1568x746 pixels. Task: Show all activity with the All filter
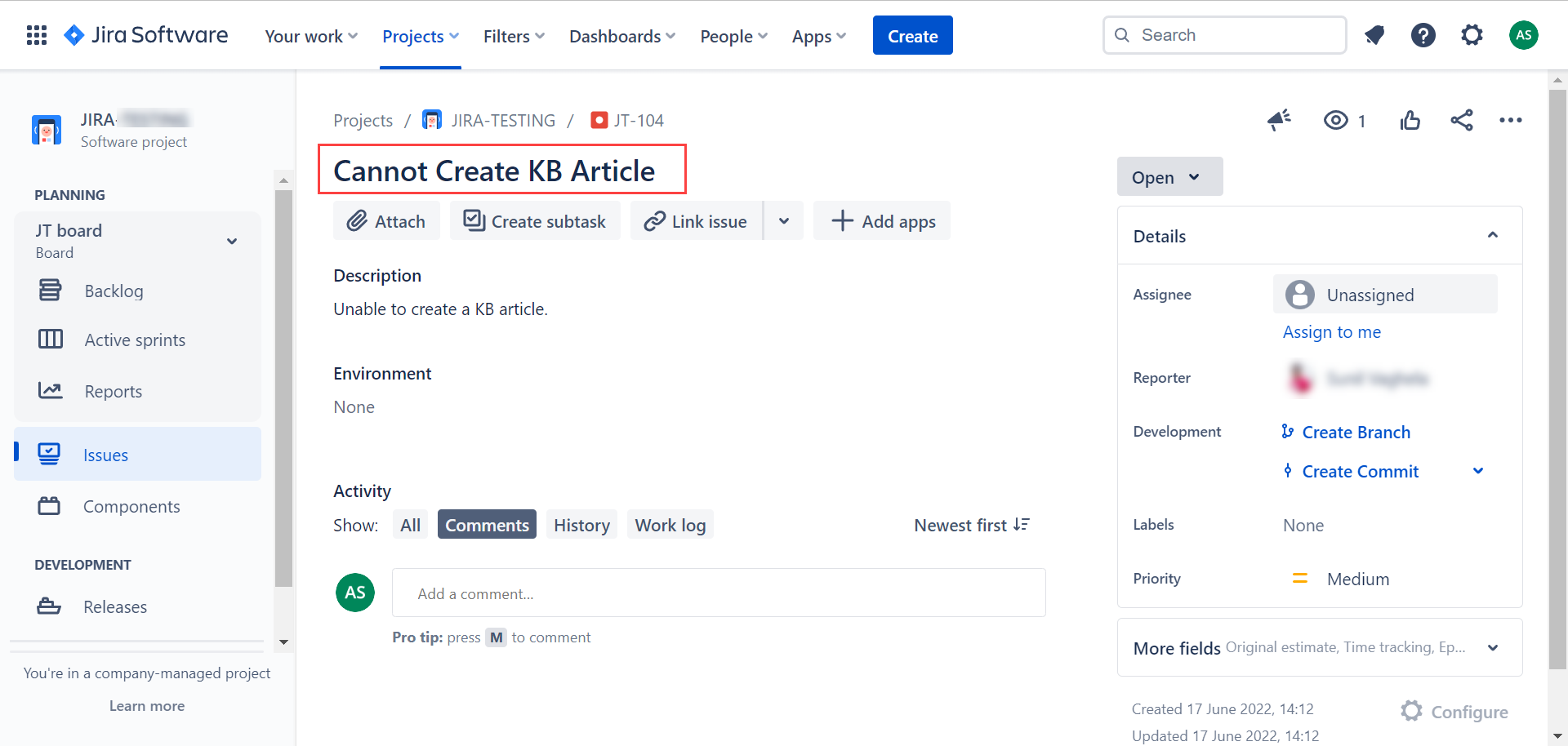coord(410,524)
